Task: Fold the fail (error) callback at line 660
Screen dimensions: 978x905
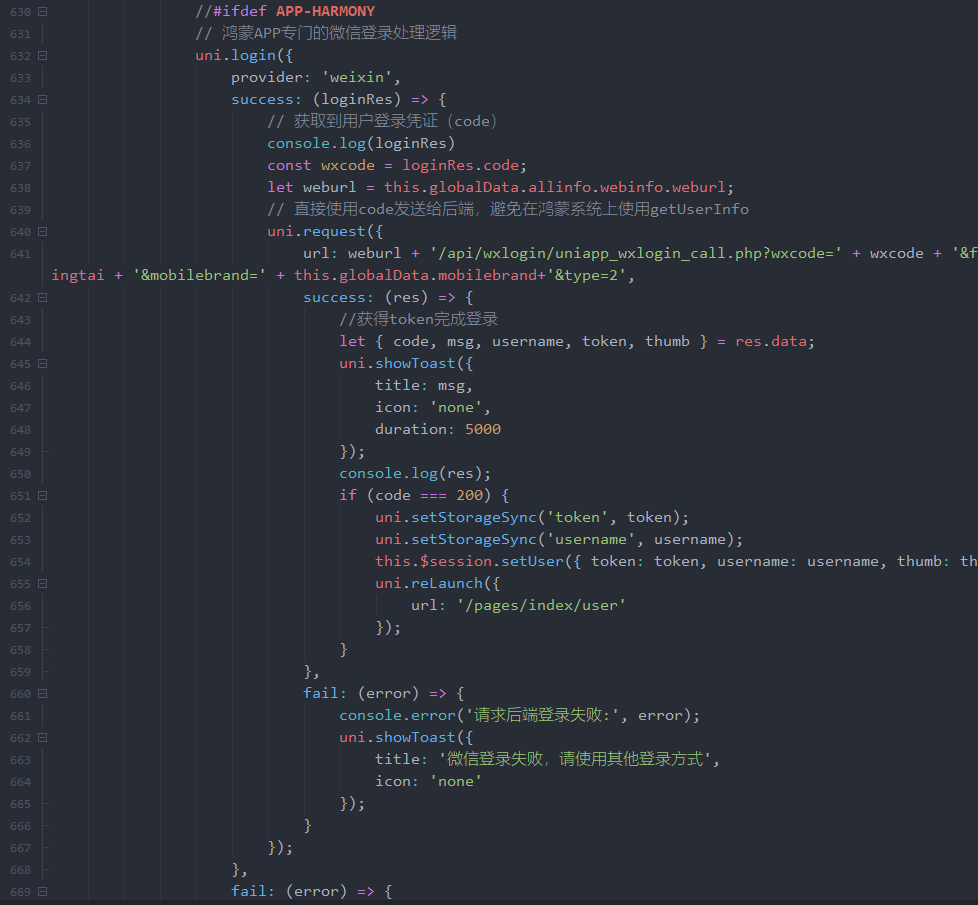Action: [x=42, y=694]
